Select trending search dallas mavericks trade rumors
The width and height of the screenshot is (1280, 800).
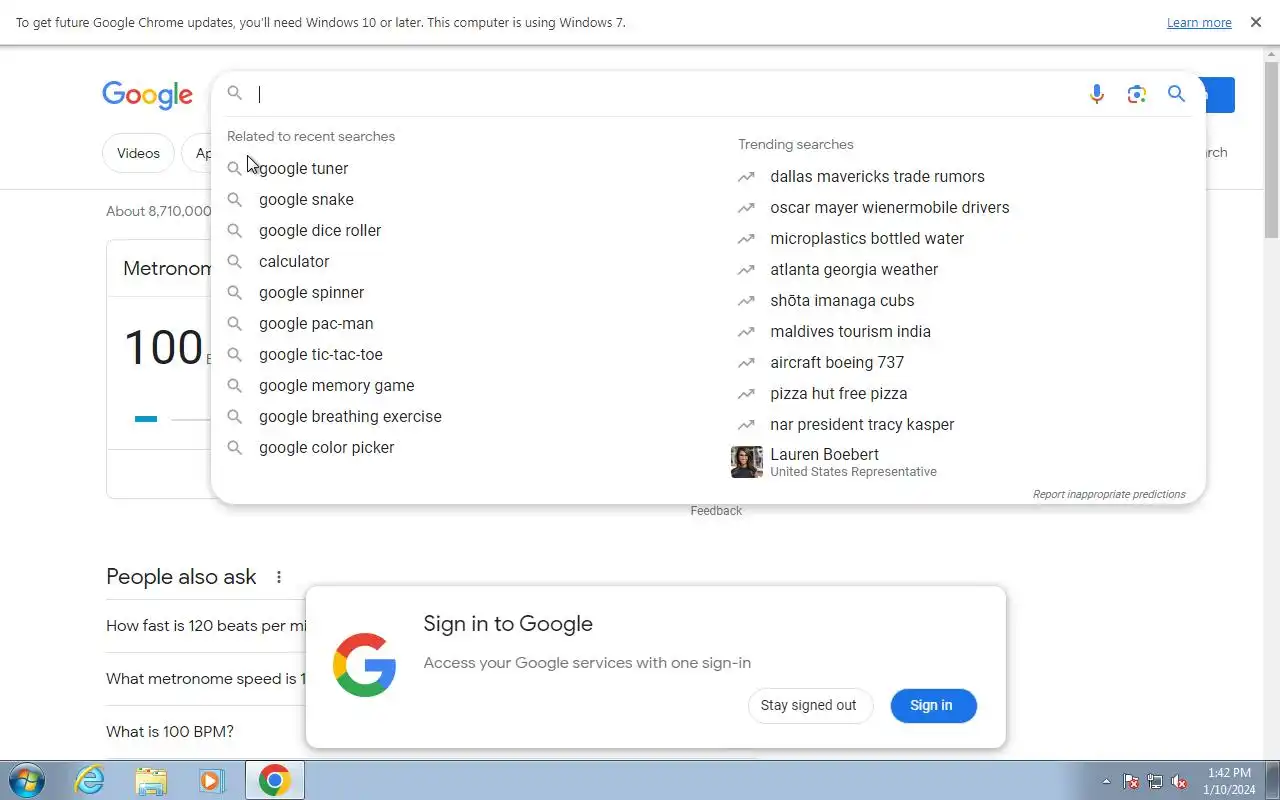coord(877,176)
